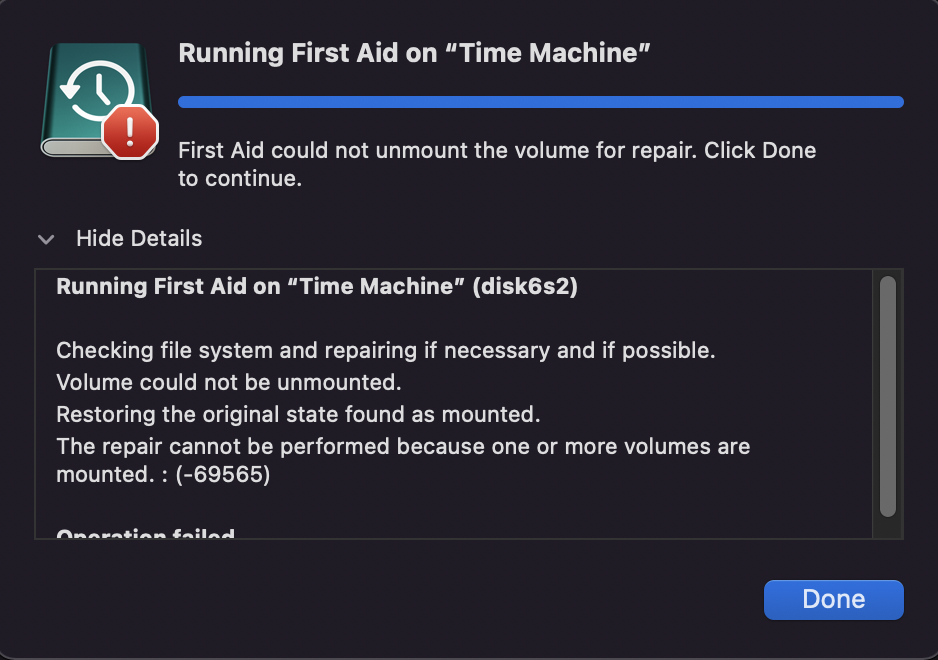Click the partially visible "Operation failed" line
938x660 pixels.
pos(145,535)
